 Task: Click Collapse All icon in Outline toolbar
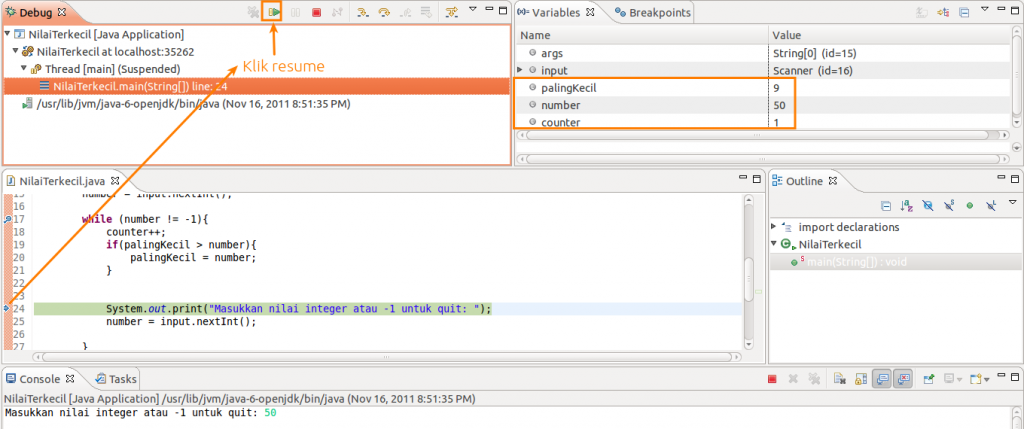pyautogui.click(x=886, y=206)
